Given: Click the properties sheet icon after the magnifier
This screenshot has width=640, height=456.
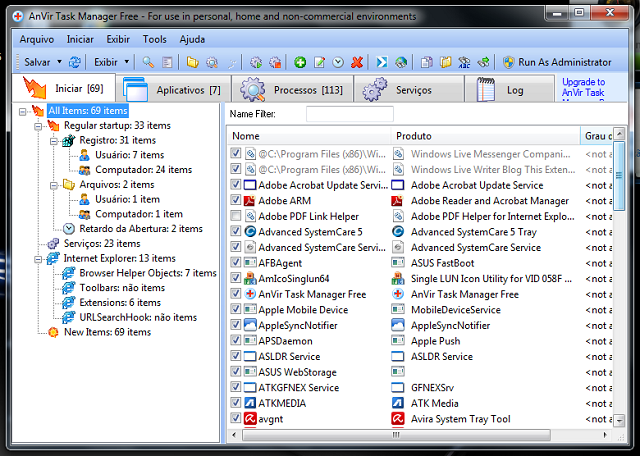Looking at the screenshot, I should [167, 62].
